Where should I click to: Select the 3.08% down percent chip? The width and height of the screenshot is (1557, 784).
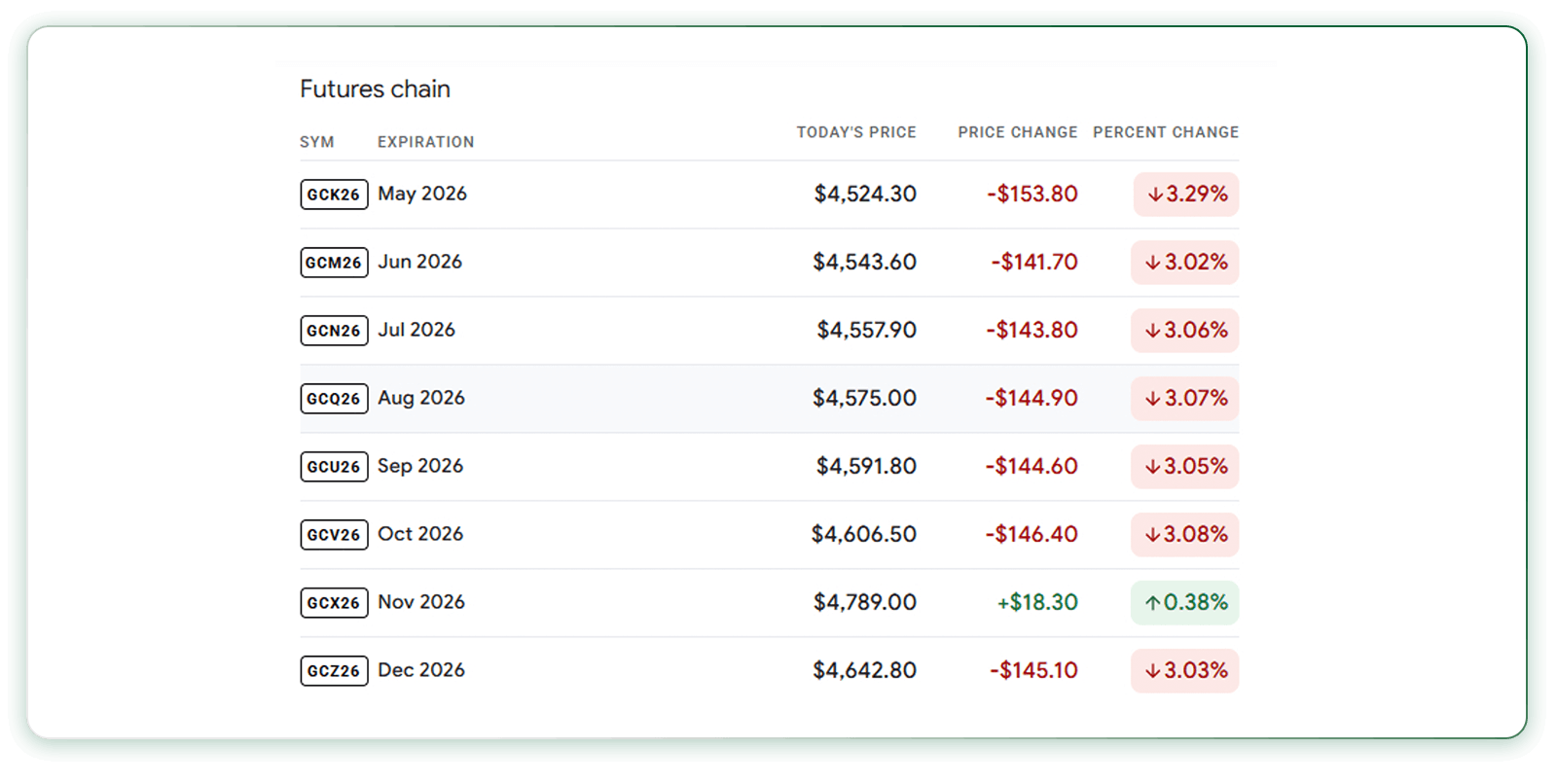tap(1184, 535)
